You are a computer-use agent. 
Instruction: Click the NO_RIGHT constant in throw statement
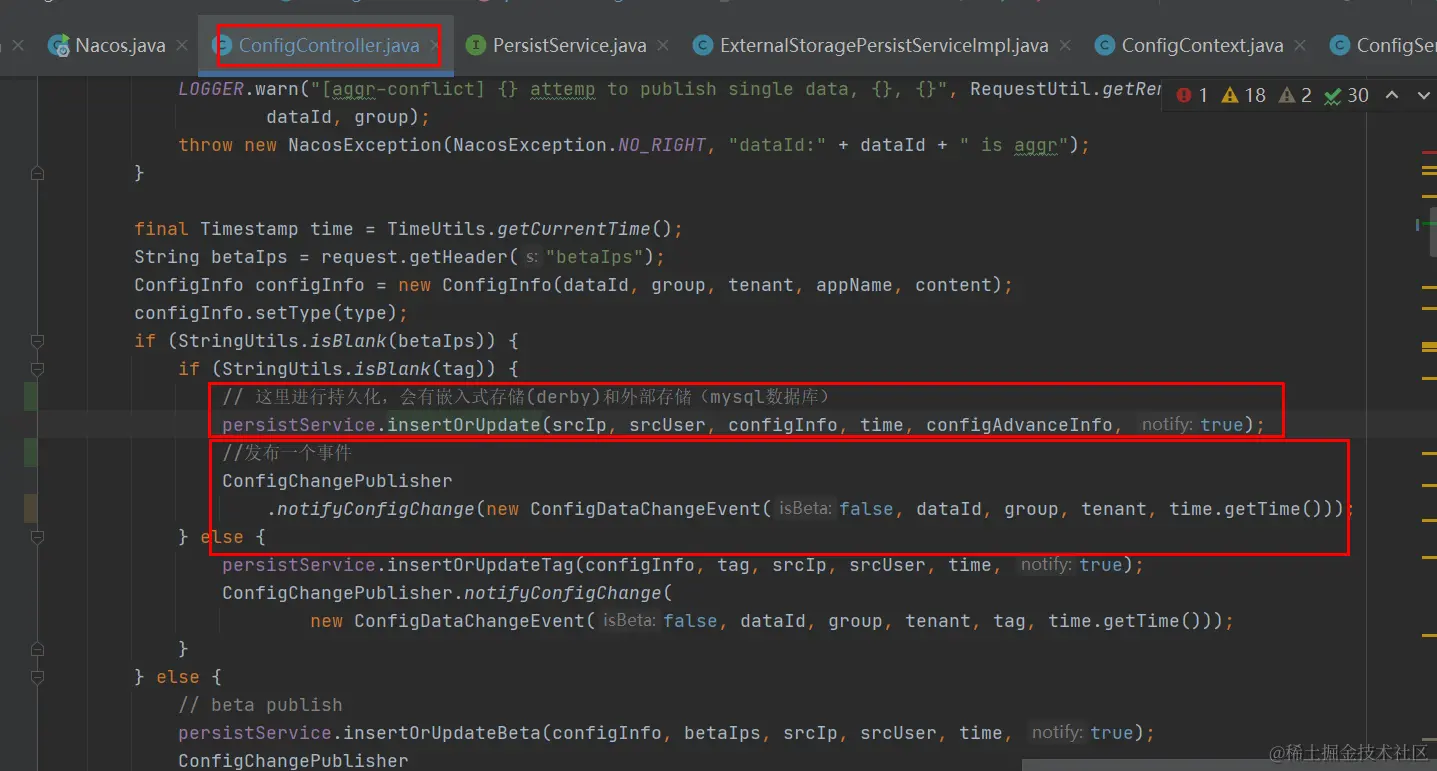coord(662,145)
